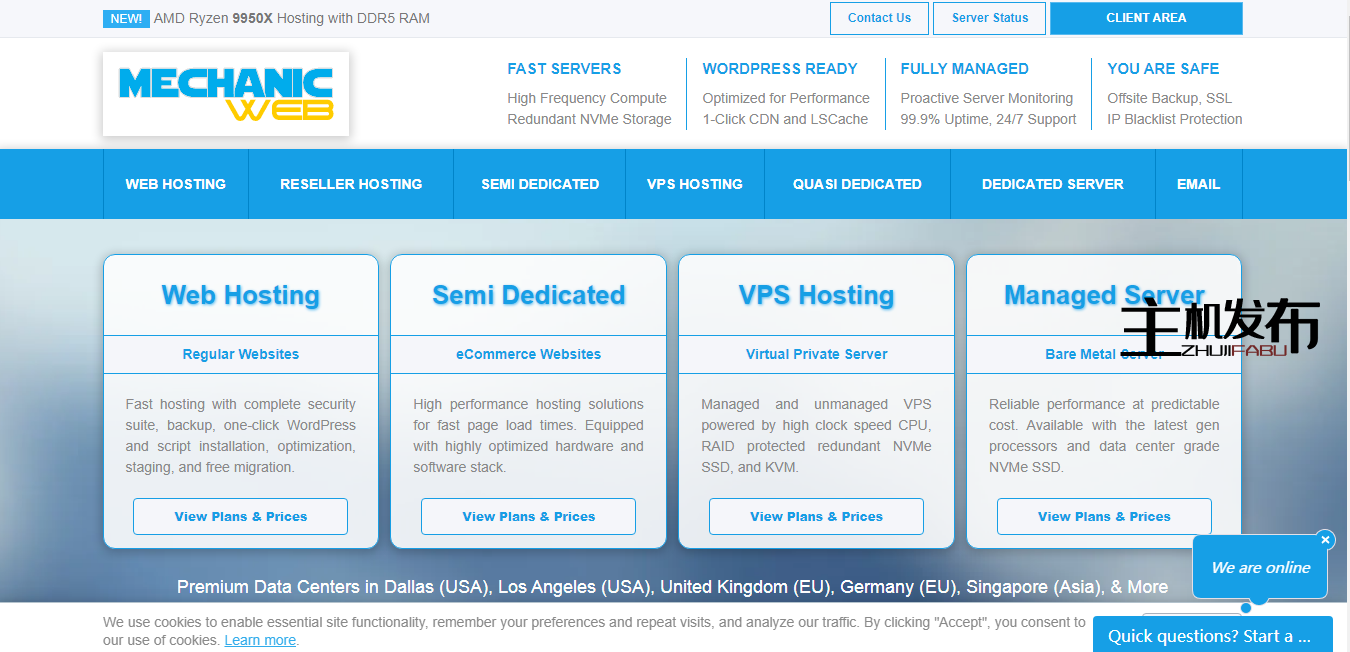
Task: Select Quasi Dedicated menu item
Action: (857, 184)
